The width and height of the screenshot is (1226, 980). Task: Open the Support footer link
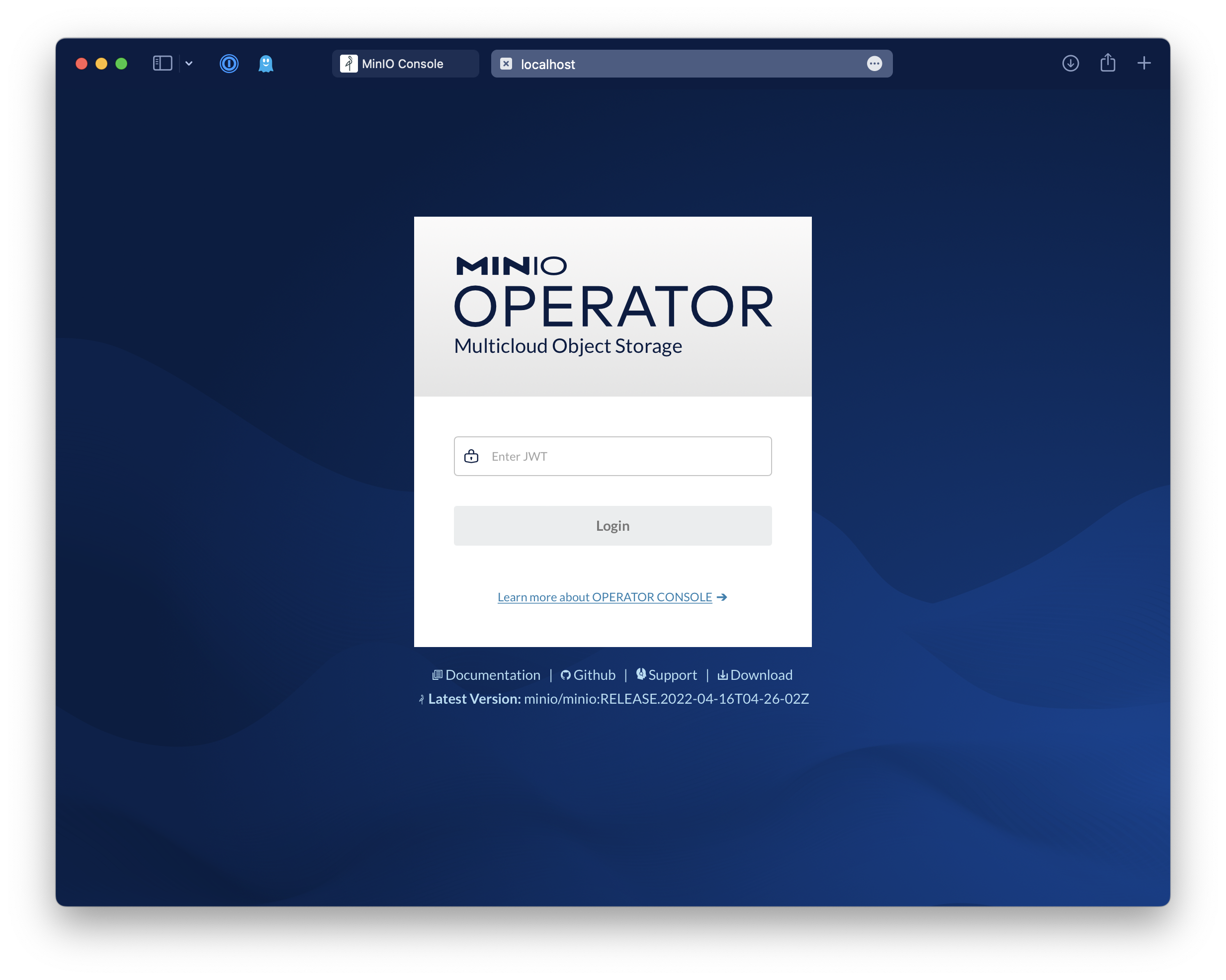pyautogui.click(x=672, y=675)
